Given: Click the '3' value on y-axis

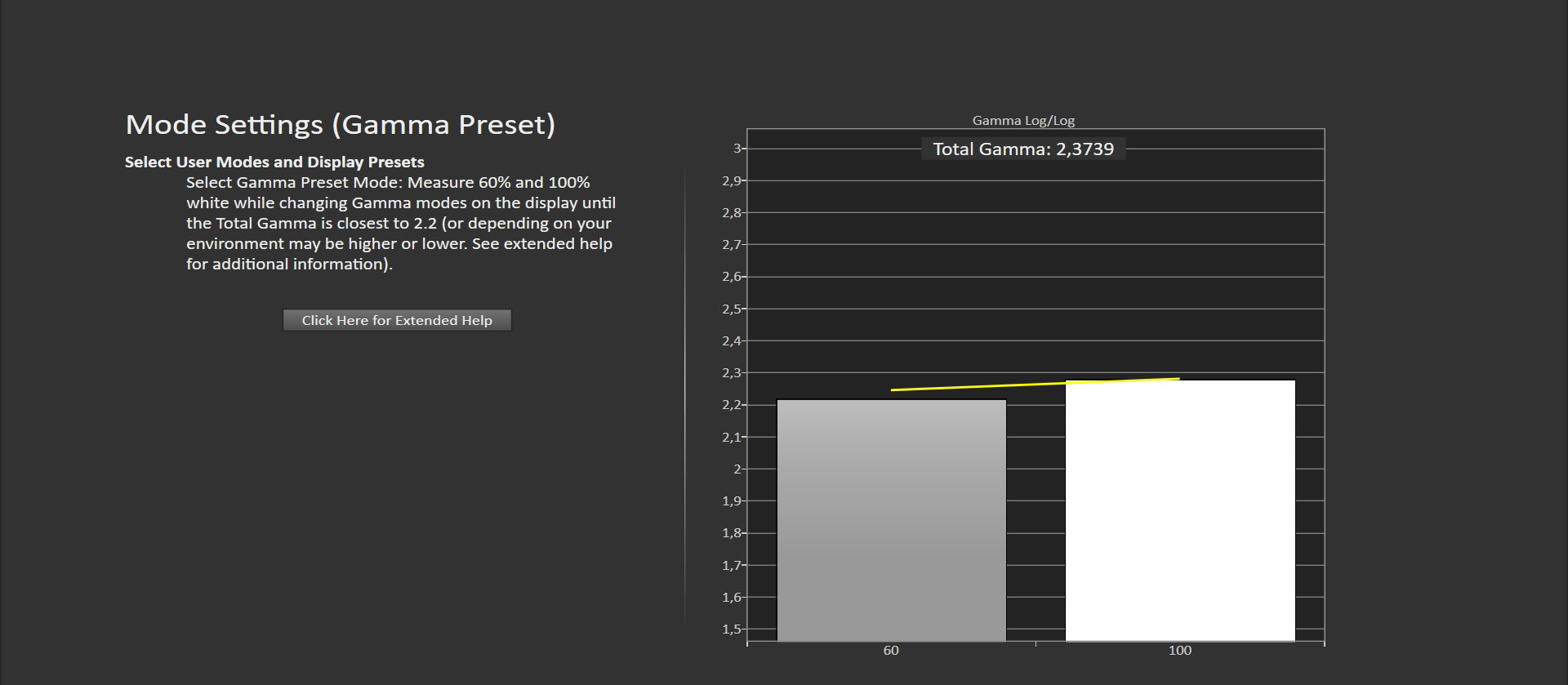Looking at the screenshot, I should [x=737, y=149].
